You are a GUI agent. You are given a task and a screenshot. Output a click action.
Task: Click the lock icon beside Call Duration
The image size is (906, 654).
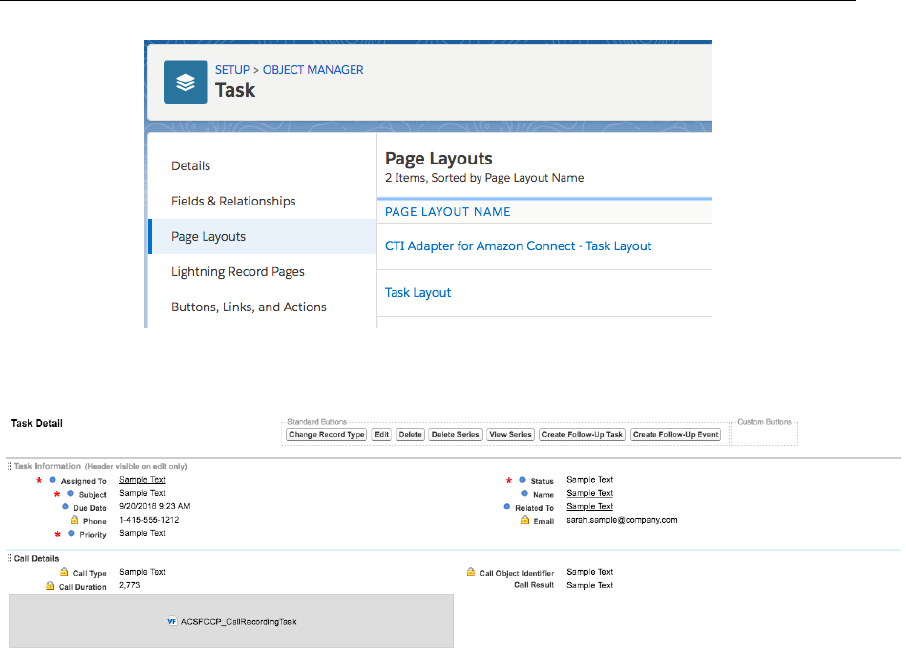click(x=50, y=586)
